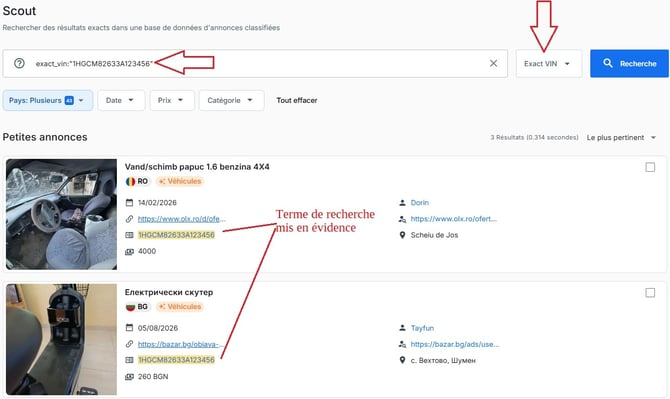Click the Véhicules tag in Електрически скутер listing
The image size is (670, 399).
(179, 307)
